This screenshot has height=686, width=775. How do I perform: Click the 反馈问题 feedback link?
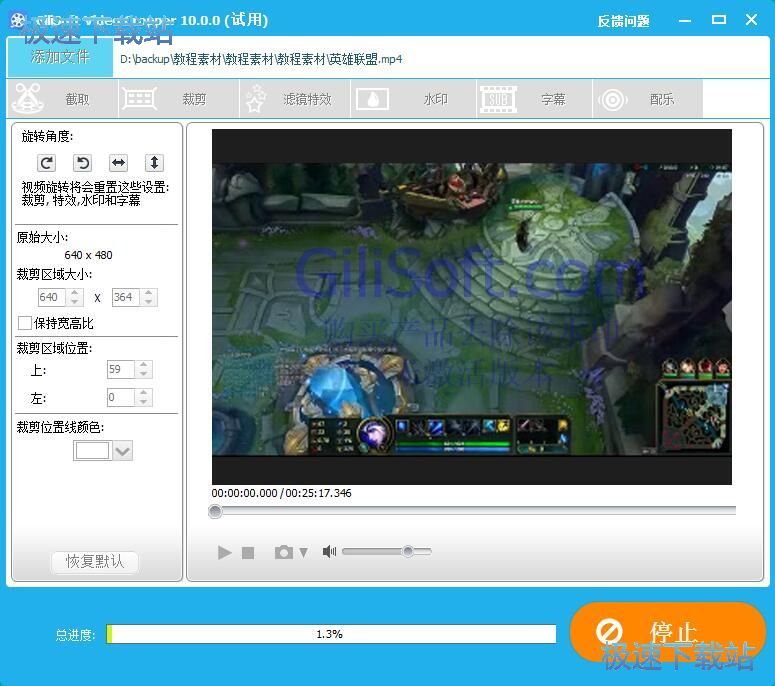tap(623, 21)
